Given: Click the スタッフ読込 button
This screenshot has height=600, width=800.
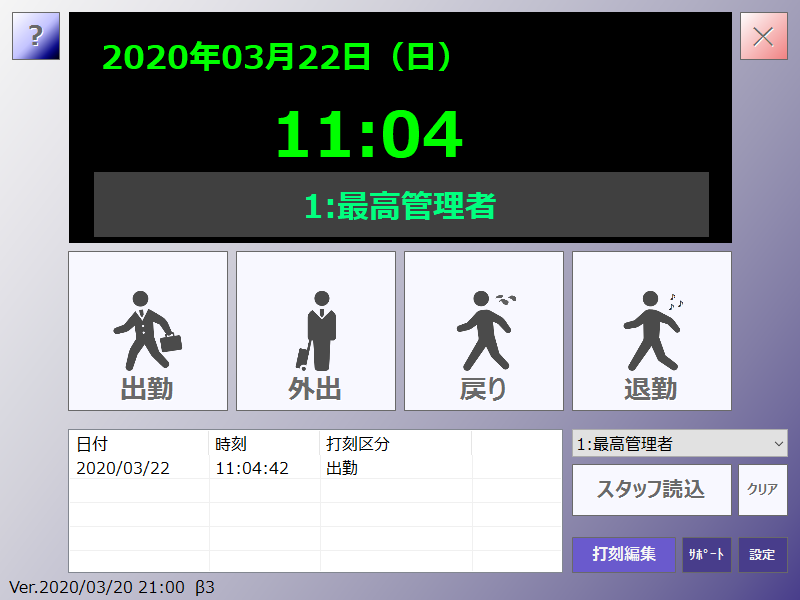Looking at the screenshot, I should pos(651,489).
